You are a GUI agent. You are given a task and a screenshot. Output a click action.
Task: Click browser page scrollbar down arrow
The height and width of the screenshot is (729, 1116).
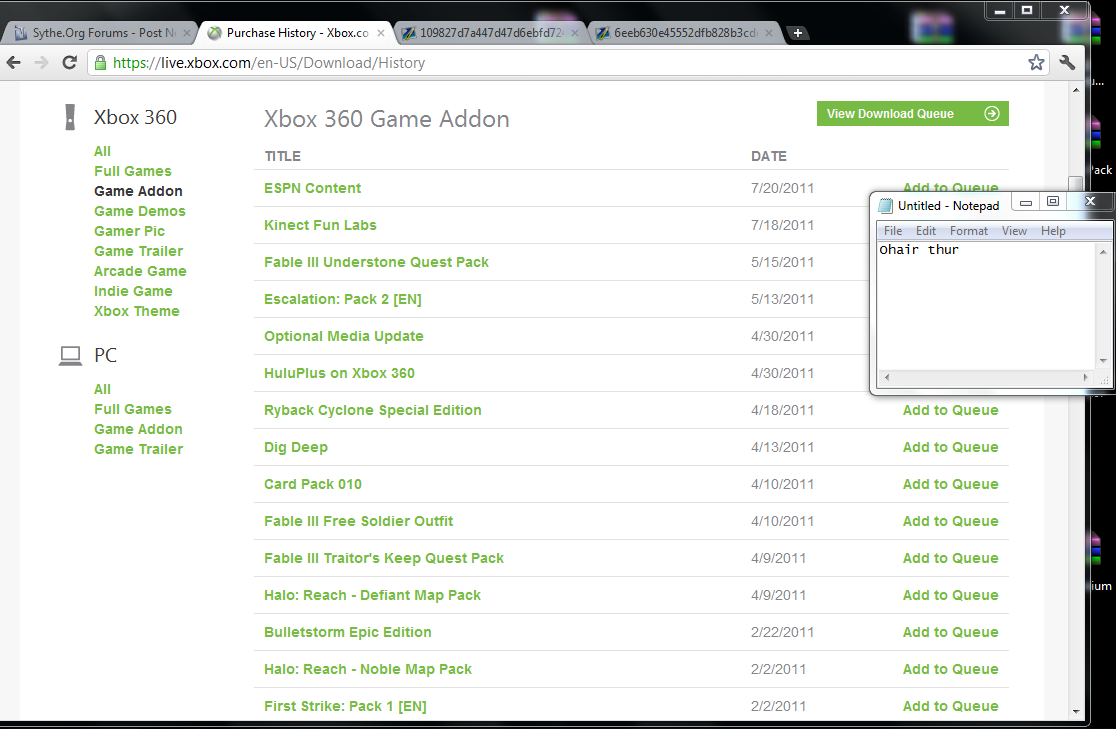1075,711
